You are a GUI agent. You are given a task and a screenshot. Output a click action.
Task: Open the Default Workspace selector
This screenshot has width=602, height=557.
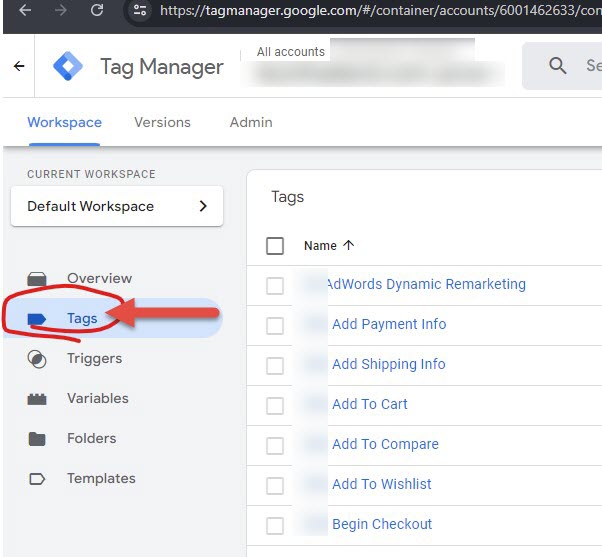(117, 206)
